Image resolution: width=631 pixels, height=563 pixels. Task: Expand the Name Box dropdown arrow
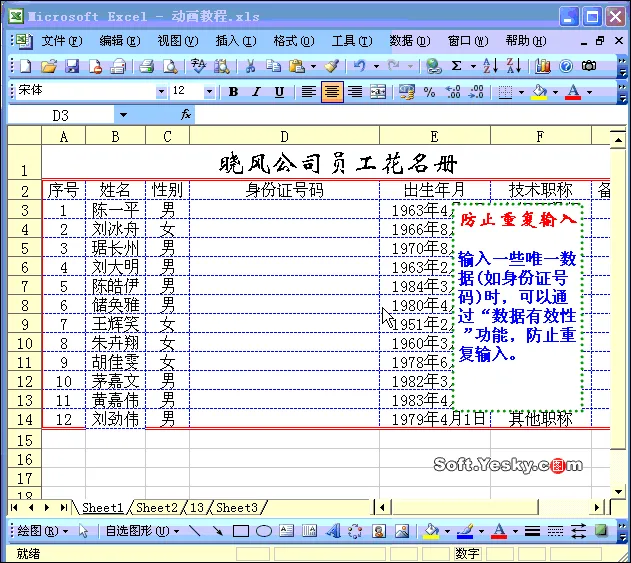click(x=123, y=115)
